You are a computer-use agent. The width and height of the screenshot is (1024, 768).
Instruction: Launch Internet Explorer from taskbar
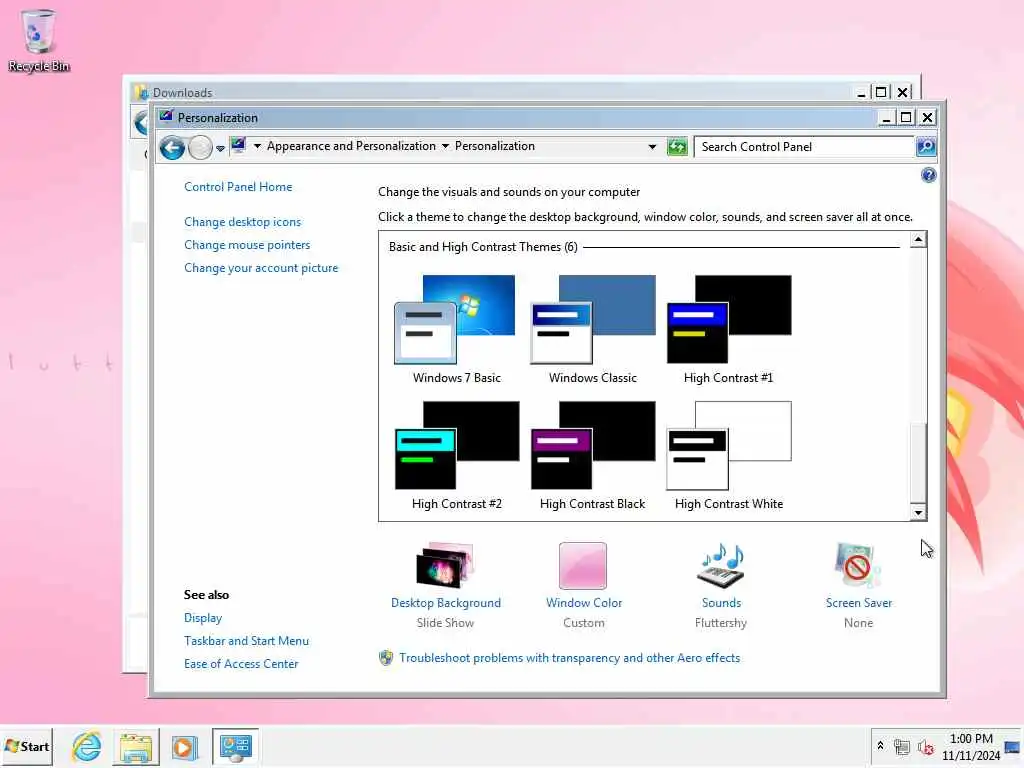[87, 746]
